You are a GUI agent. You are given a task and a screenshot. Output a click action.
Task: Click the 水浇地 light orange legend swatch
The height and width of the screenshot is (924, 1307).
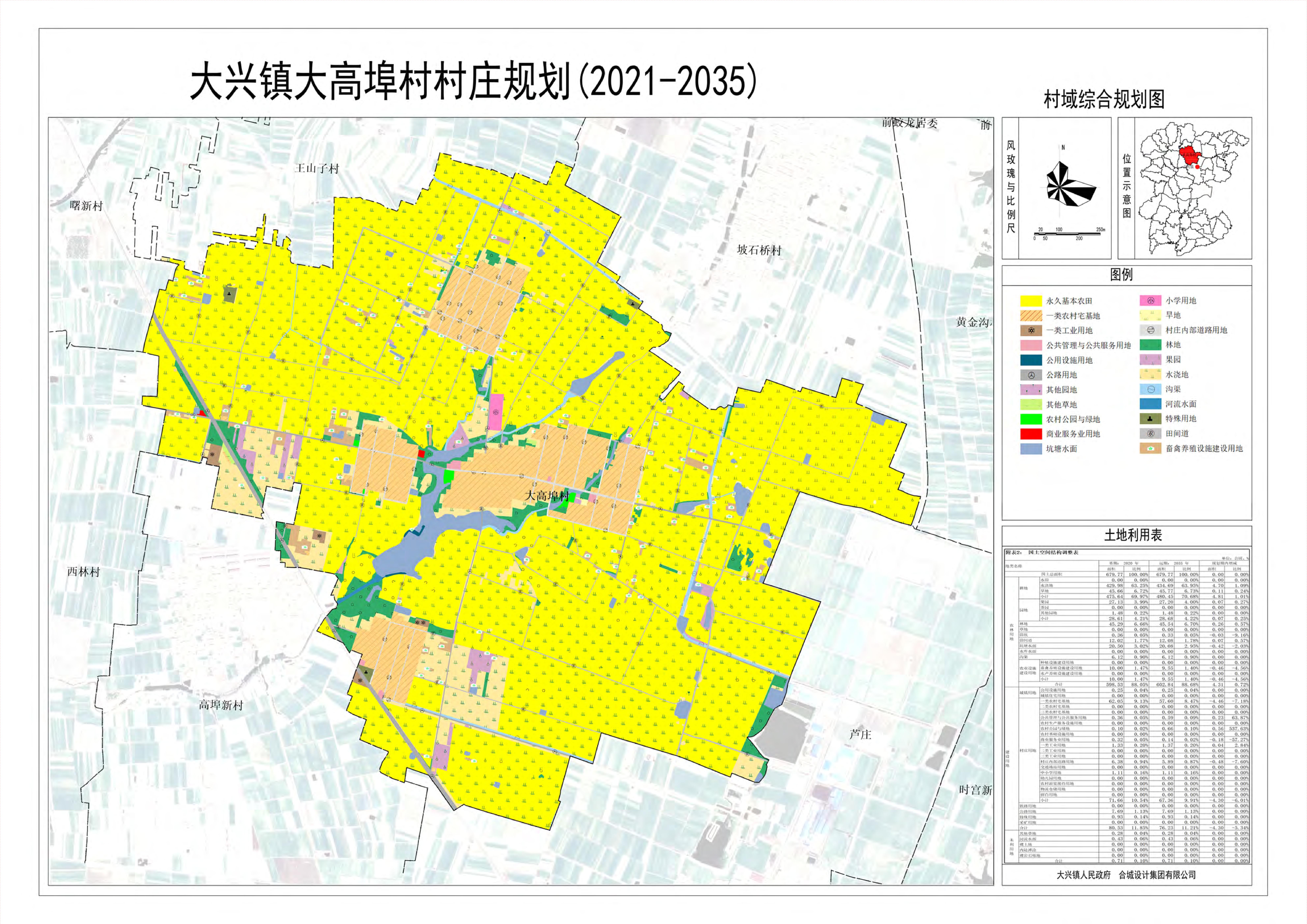pos(1151,374)
